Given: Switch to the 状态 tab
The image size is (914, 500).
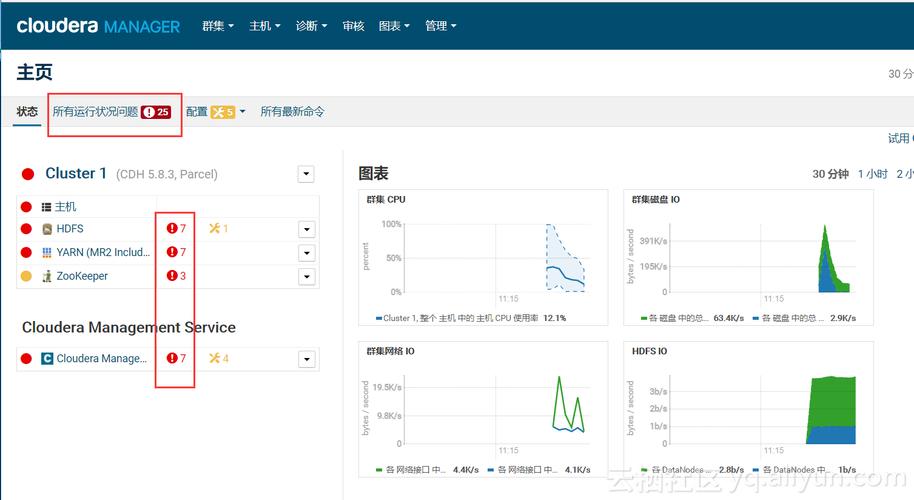Looking at the screenshot, I should coord(27,111).
